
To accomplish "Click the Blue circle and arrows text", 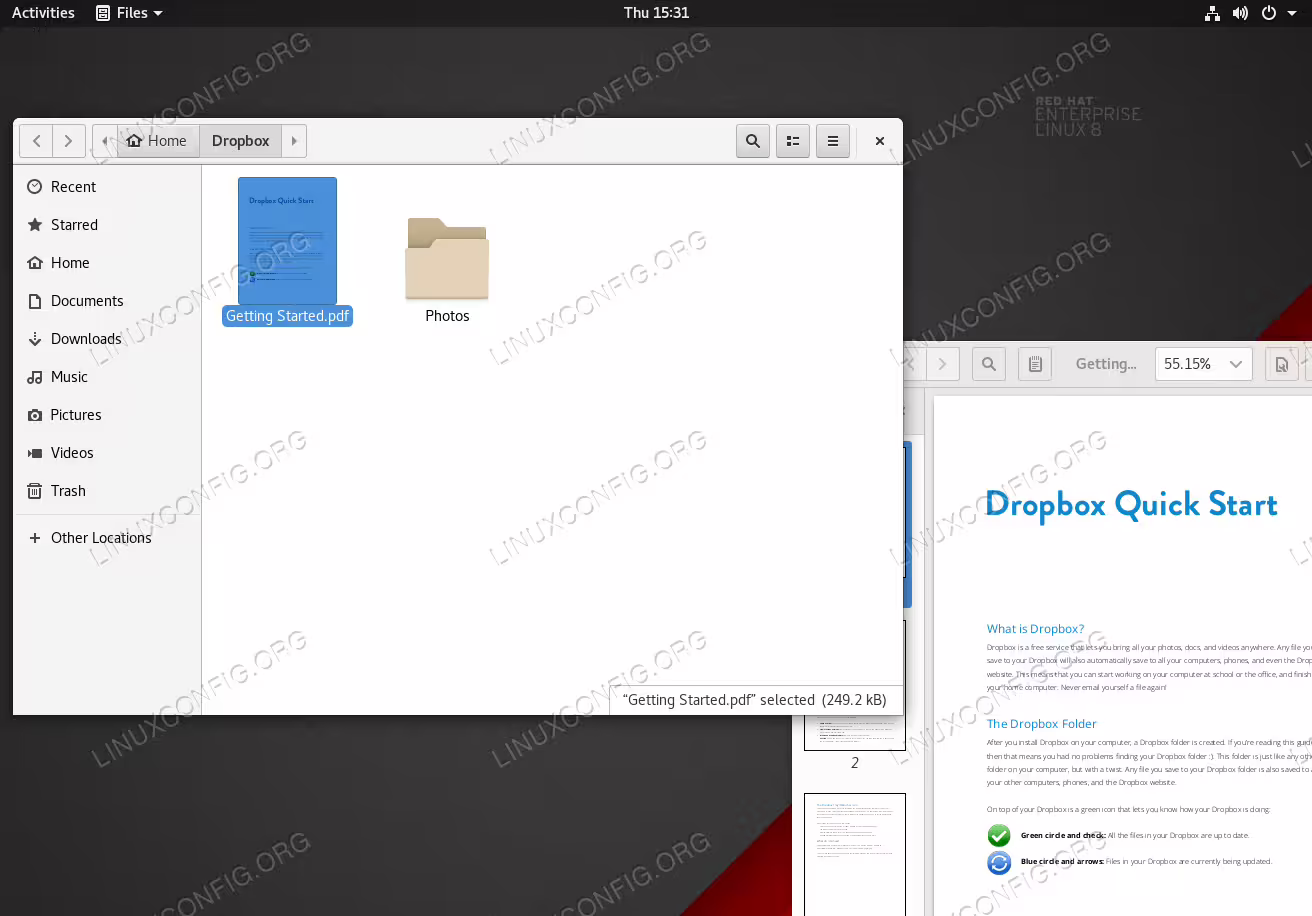I will pos(1062,861).
